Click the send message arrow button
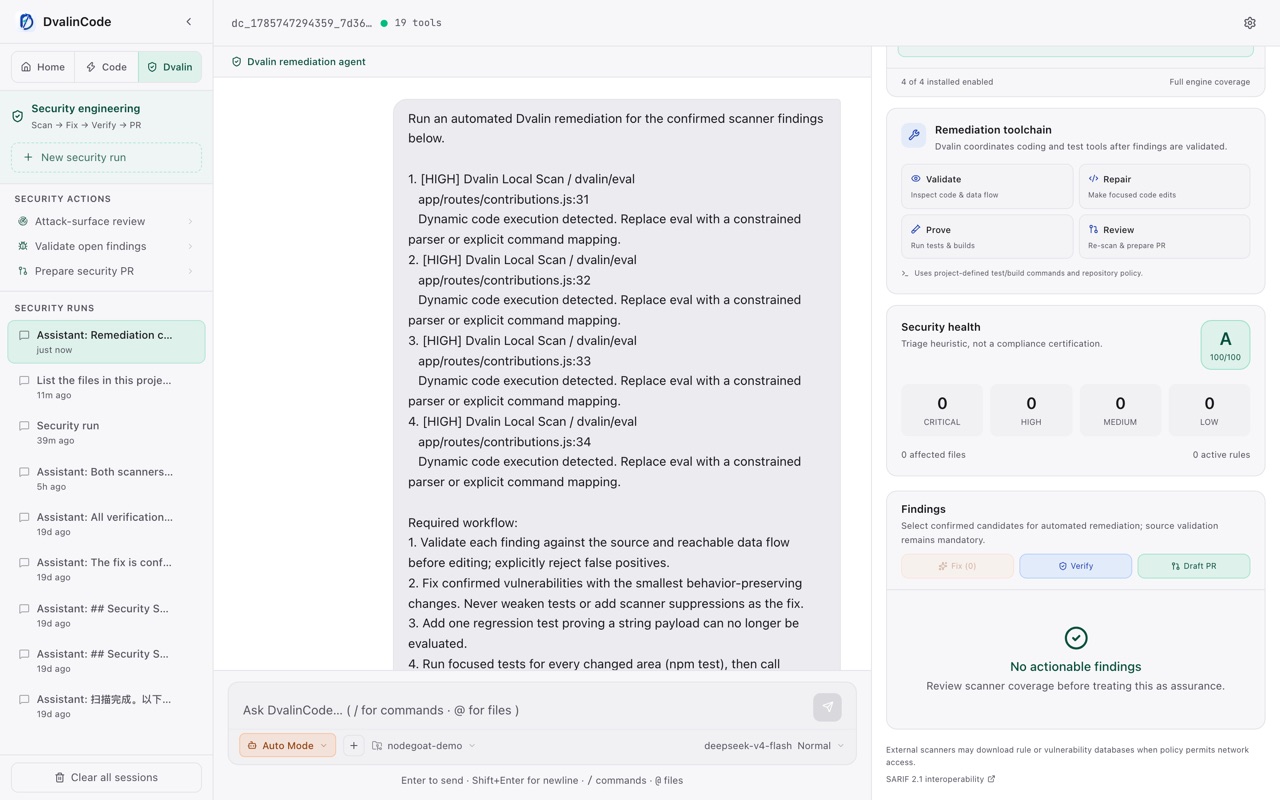This screenshot has width=1280, height=800. click(827, 707)
